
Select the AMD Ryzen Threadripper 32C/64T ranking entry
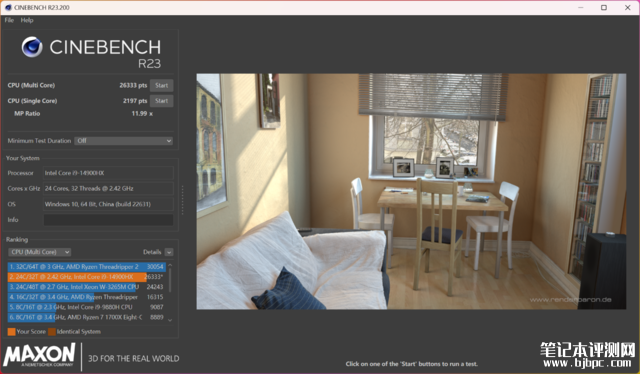coord(87,267)
